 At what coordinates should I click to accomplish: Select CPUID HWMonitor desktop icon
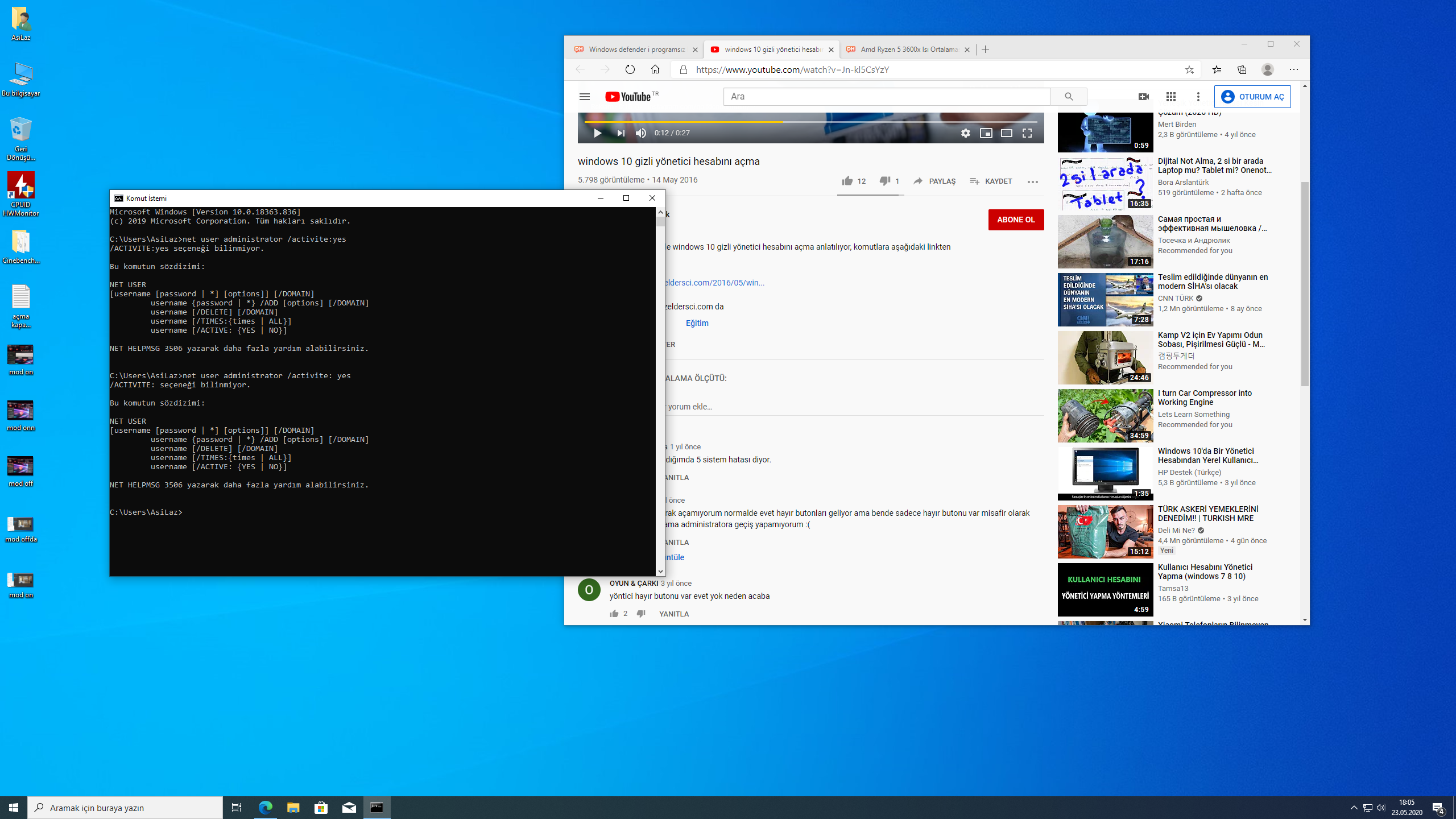pyautogui.click(x=20, y=194)
